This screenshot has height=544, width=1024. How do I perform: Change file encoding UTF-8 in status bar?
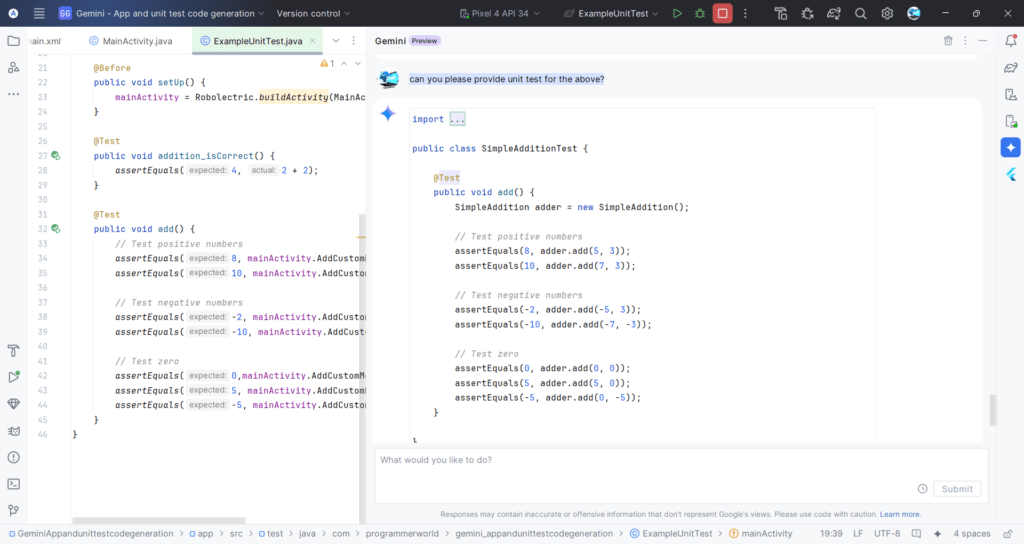887,534
